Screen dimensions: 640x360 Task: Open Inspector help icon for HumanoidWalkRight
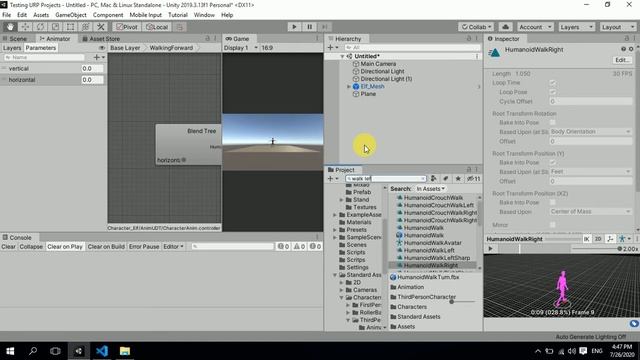623,49
